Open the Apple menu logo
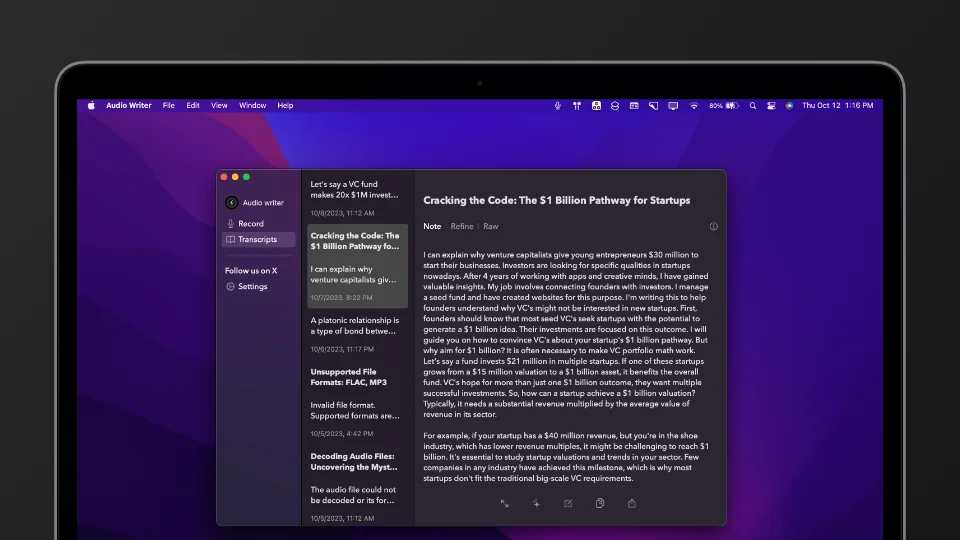The height and width of the screenshot is (540, 960). [x=91, y=105]
